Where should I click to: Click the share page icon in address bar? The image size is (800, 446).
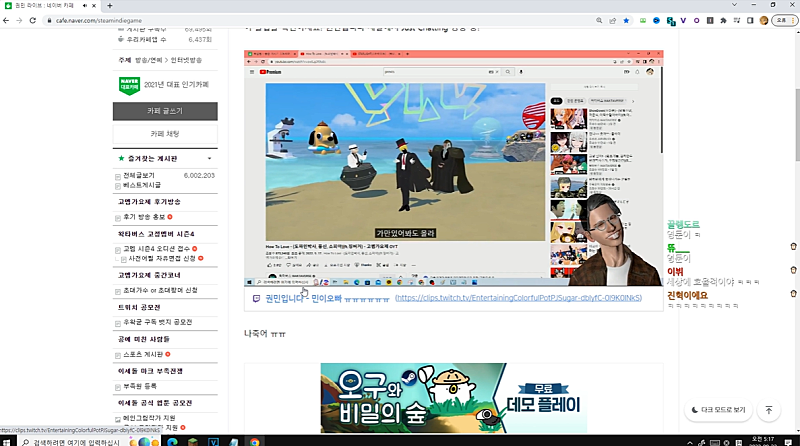click(x=612, y=20)
